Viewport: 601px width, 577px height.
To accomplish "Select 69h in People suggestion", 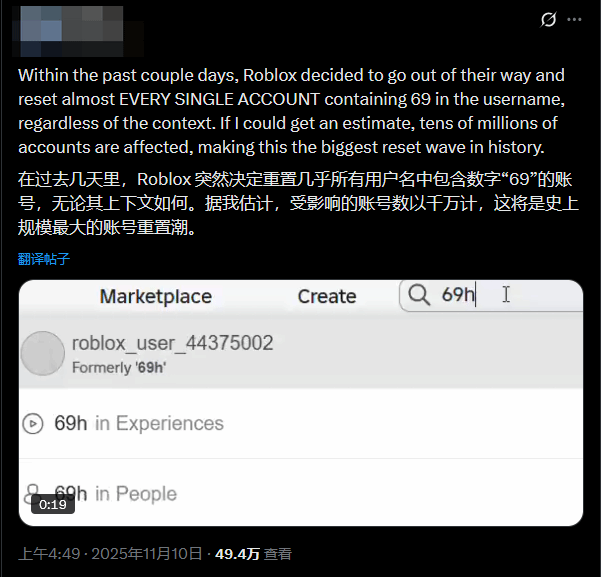I will click(301, 493).
